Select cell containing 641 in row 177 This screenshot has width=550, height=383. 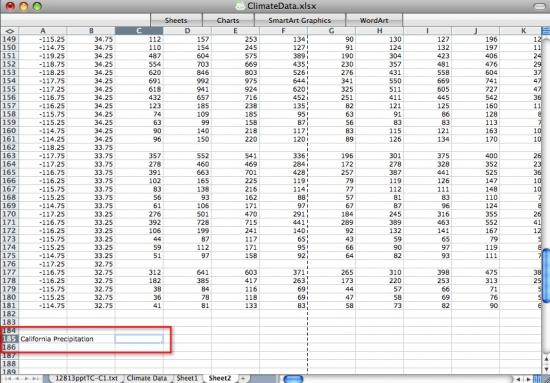coord(187,272)
